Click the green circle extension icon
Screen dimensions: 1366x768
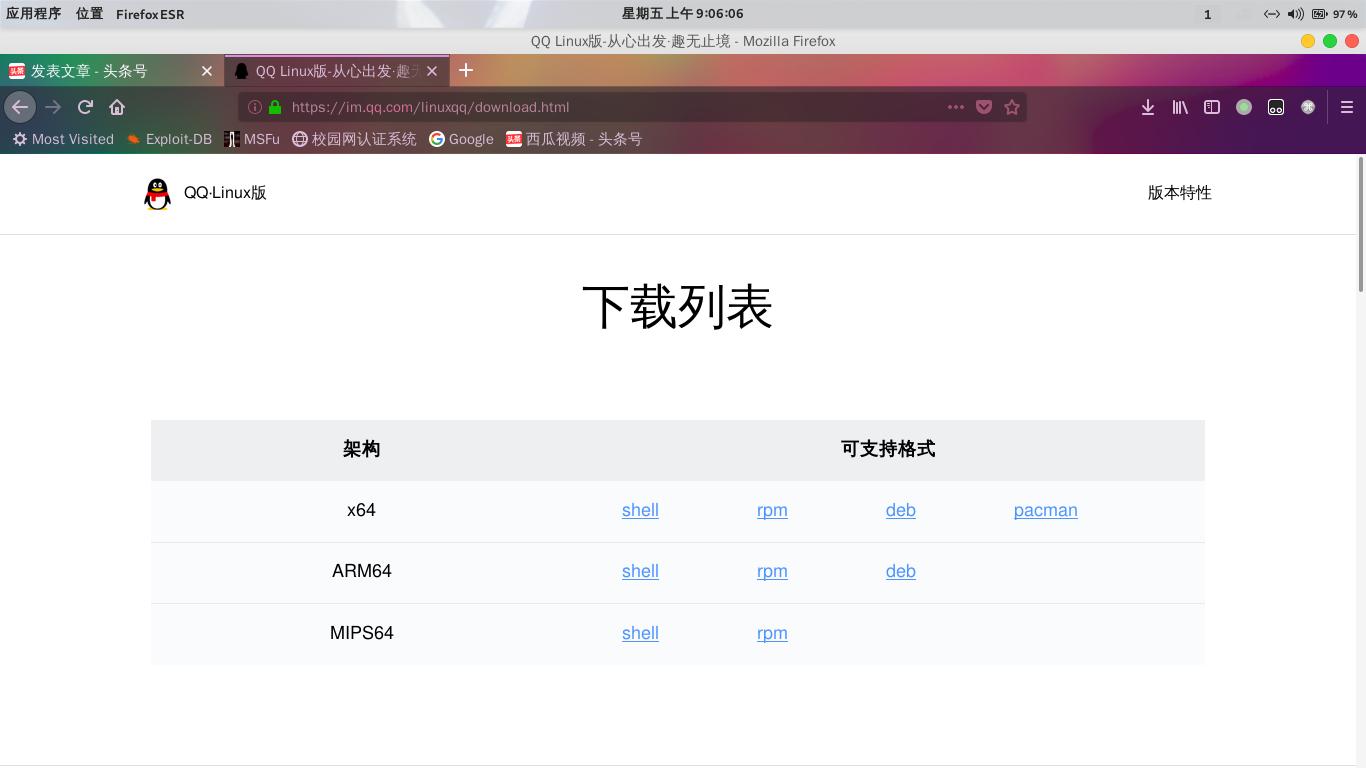point(1244,107)
